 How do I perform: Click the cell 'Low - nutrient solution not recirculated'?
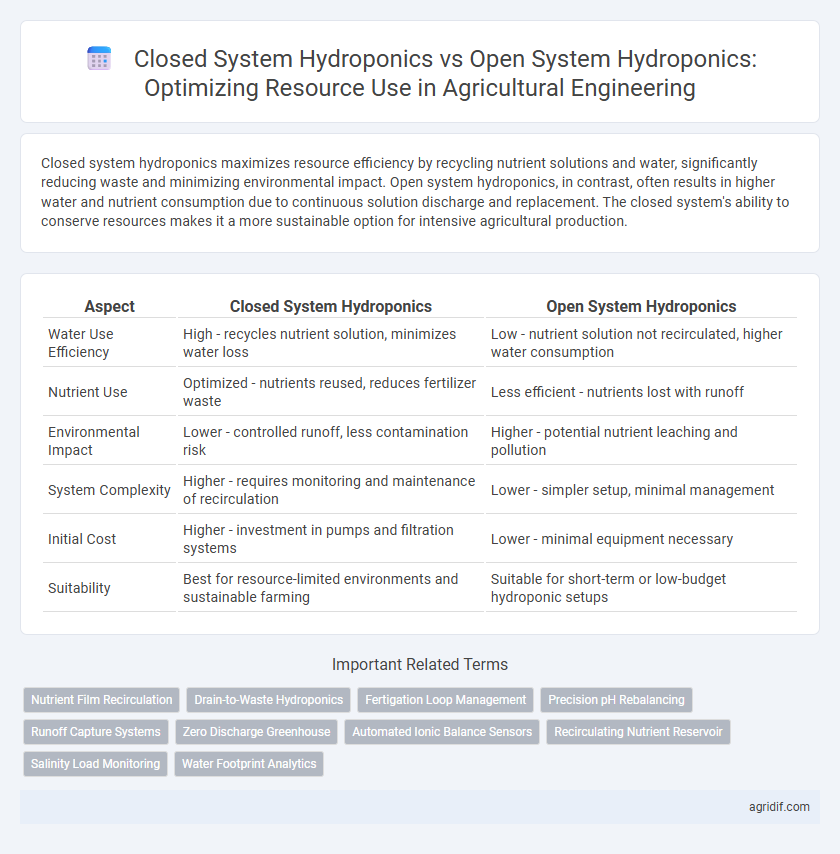[x=641, y=343]
